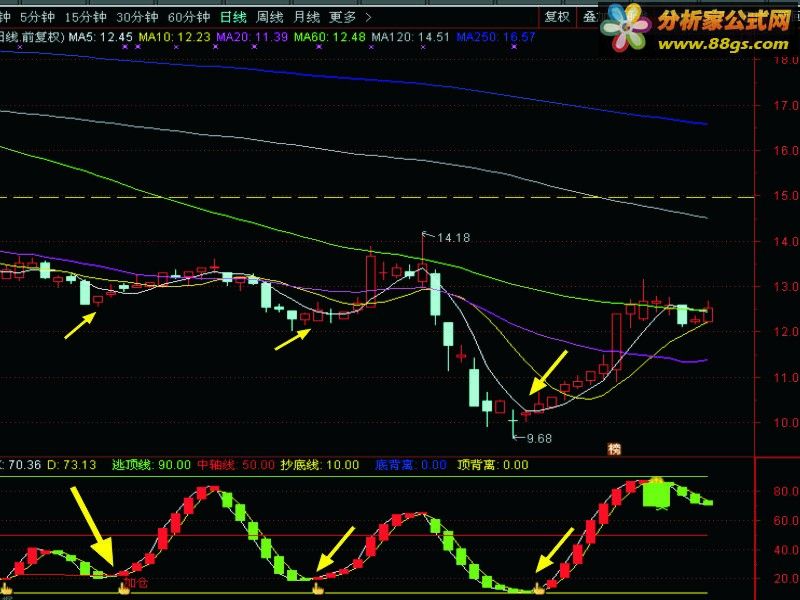Click the 加仓 signal text
The image size is (800, 600).
point(136,583)
